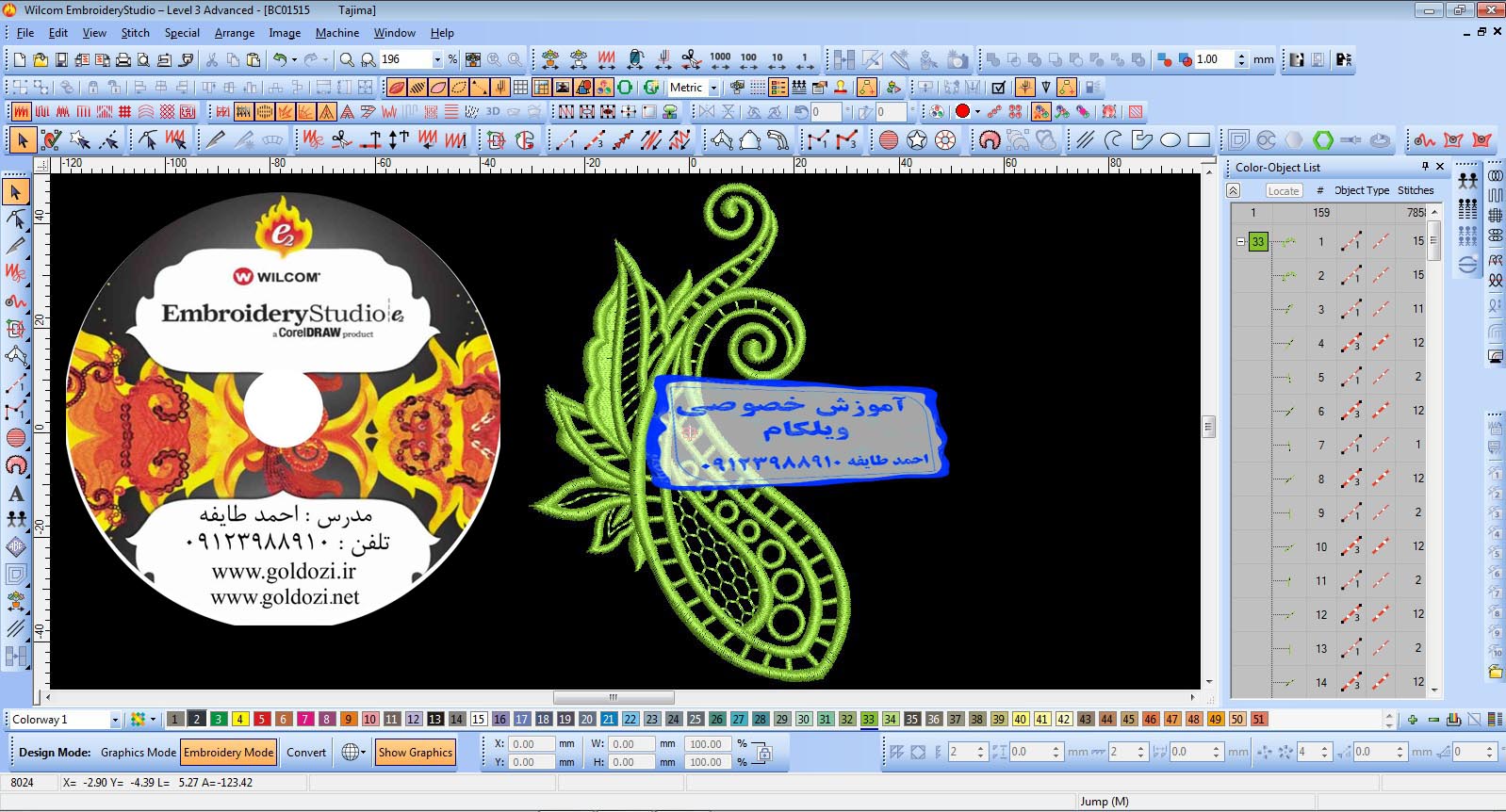This screenshot has height=812, width=1506.
Task: Open the Stitch menu
Action: pos(136,32)
